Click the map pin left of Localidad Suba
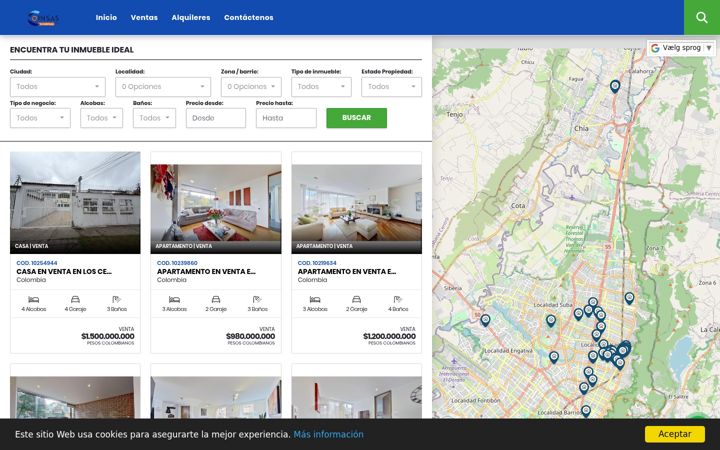Image resolution: width=720 pixels, height=450 pixels. point(485,320)
